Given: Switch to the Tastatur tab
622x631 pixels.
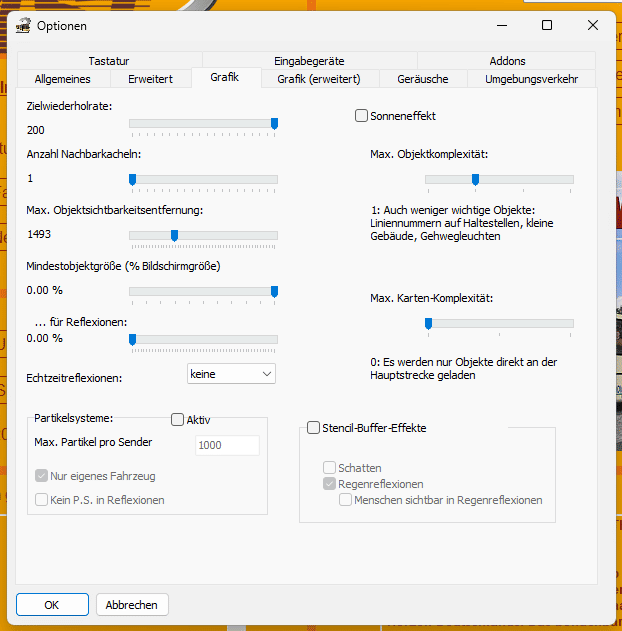Looking at the screenshot, I should [108, 61].
